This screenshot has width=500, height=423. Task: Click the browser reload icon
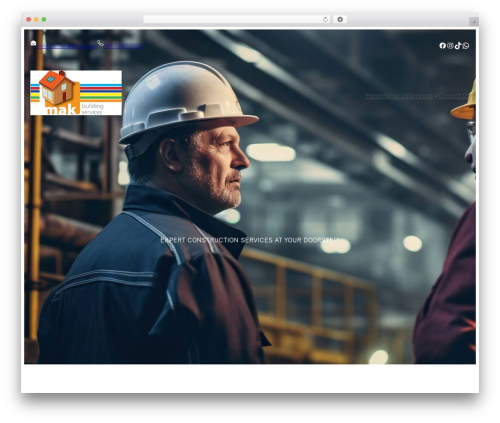pos(325,19)
